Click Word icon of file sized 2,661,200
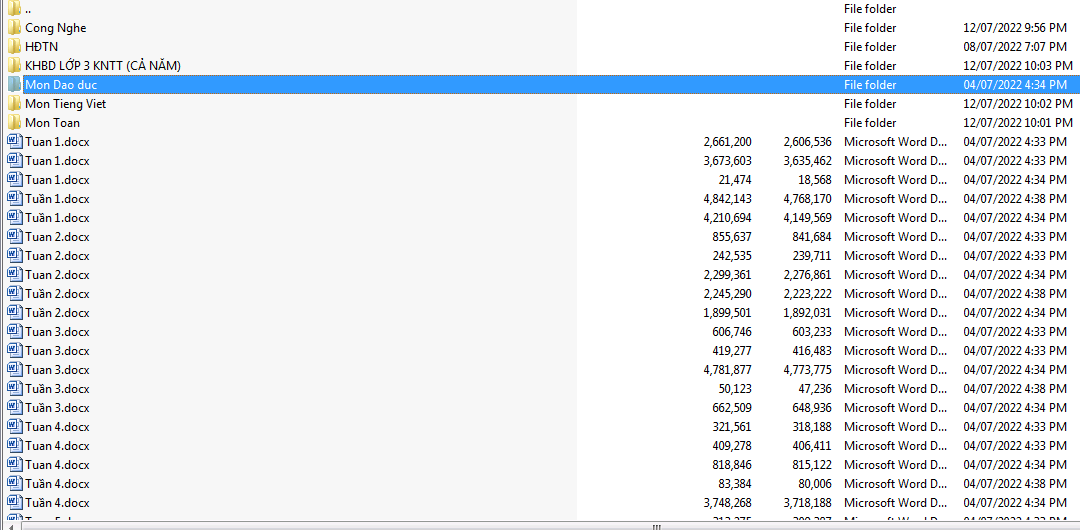Image resolution: width=1080 pixels, height=530 pixels. (x=14, y=142)
